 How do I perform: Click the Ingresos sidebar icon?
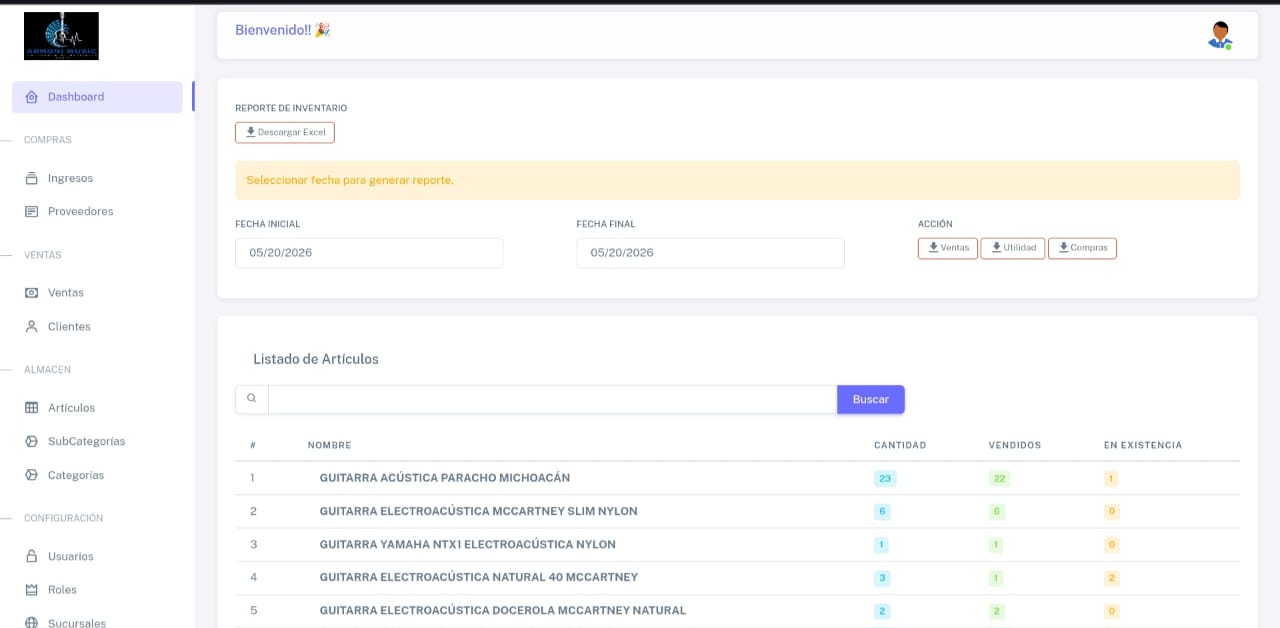coord(31,178)
